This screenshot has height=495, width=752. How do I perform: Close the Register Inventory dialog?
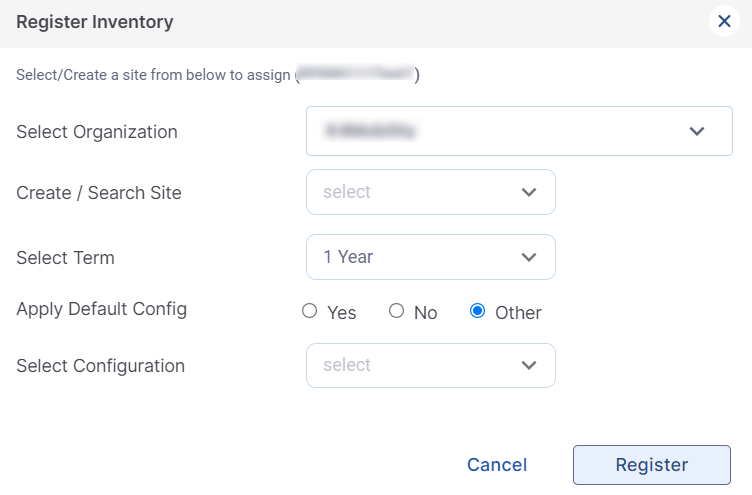pyautogui.click(x=724, y=21)
